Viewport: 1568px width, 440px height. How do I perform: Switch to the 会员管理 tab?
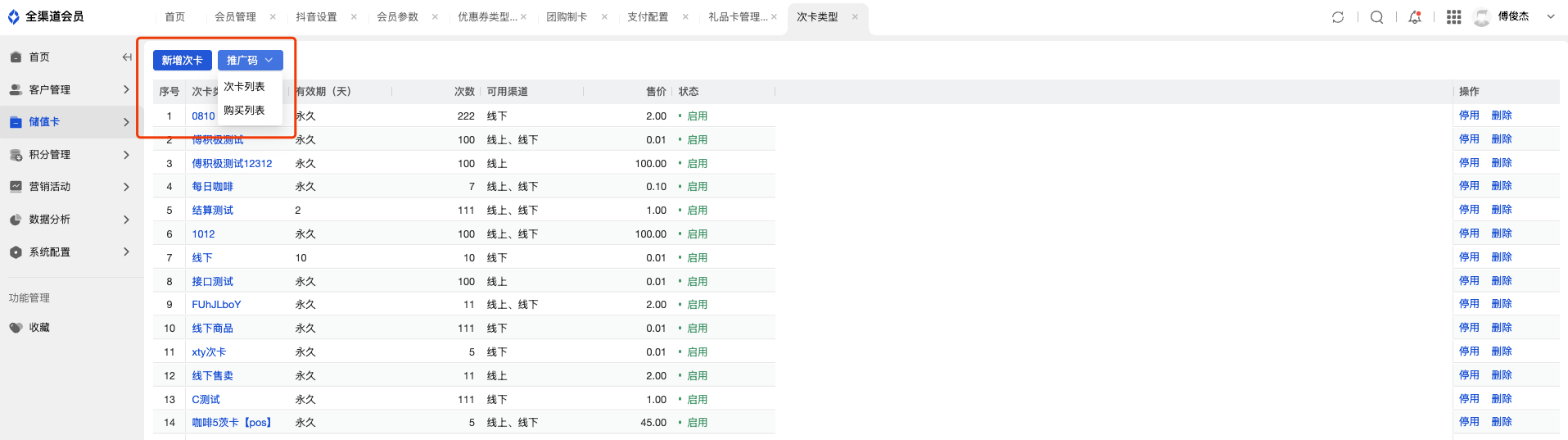coord(236,17)
